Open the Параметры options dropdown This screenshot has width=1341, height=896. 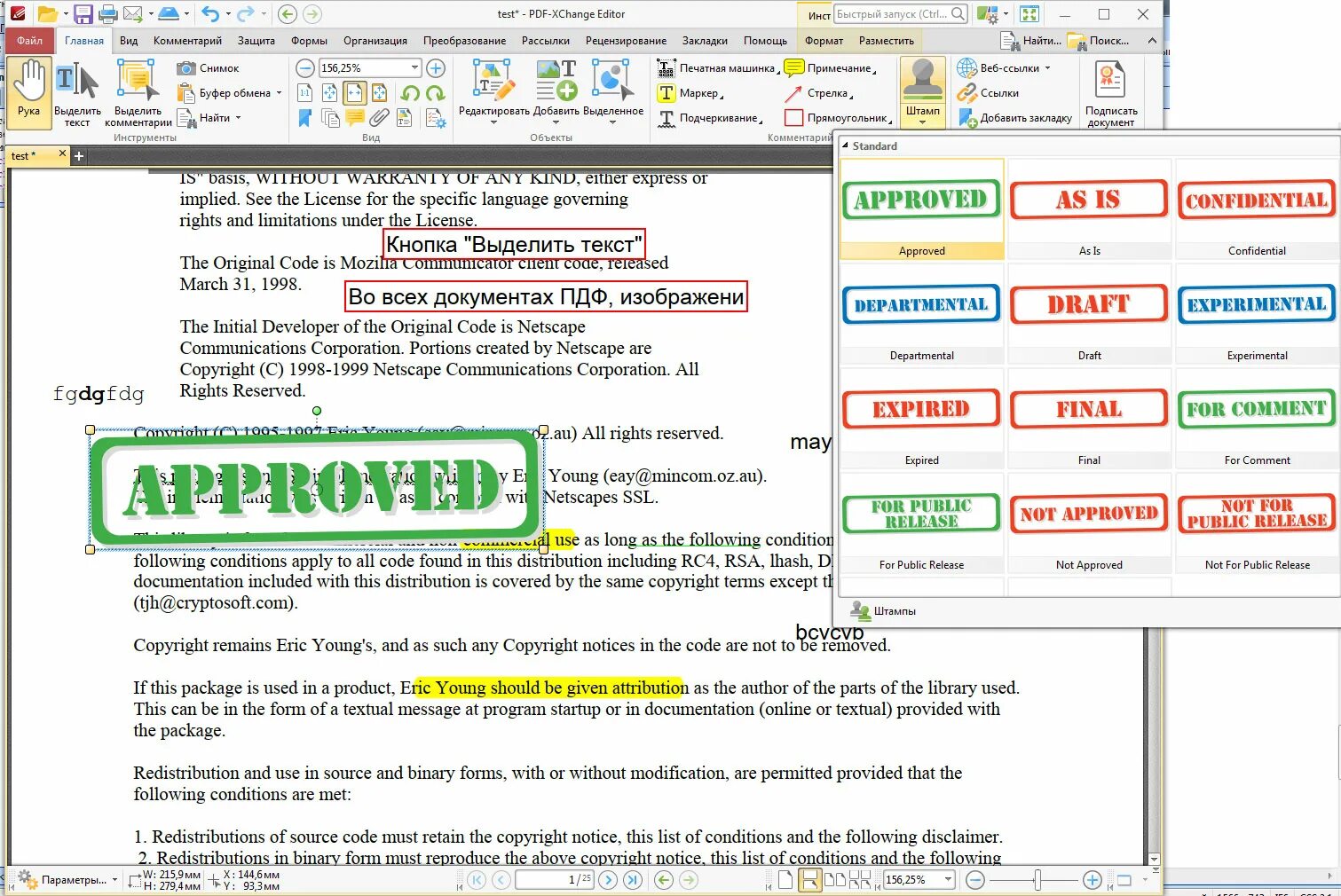pos(67,880)
